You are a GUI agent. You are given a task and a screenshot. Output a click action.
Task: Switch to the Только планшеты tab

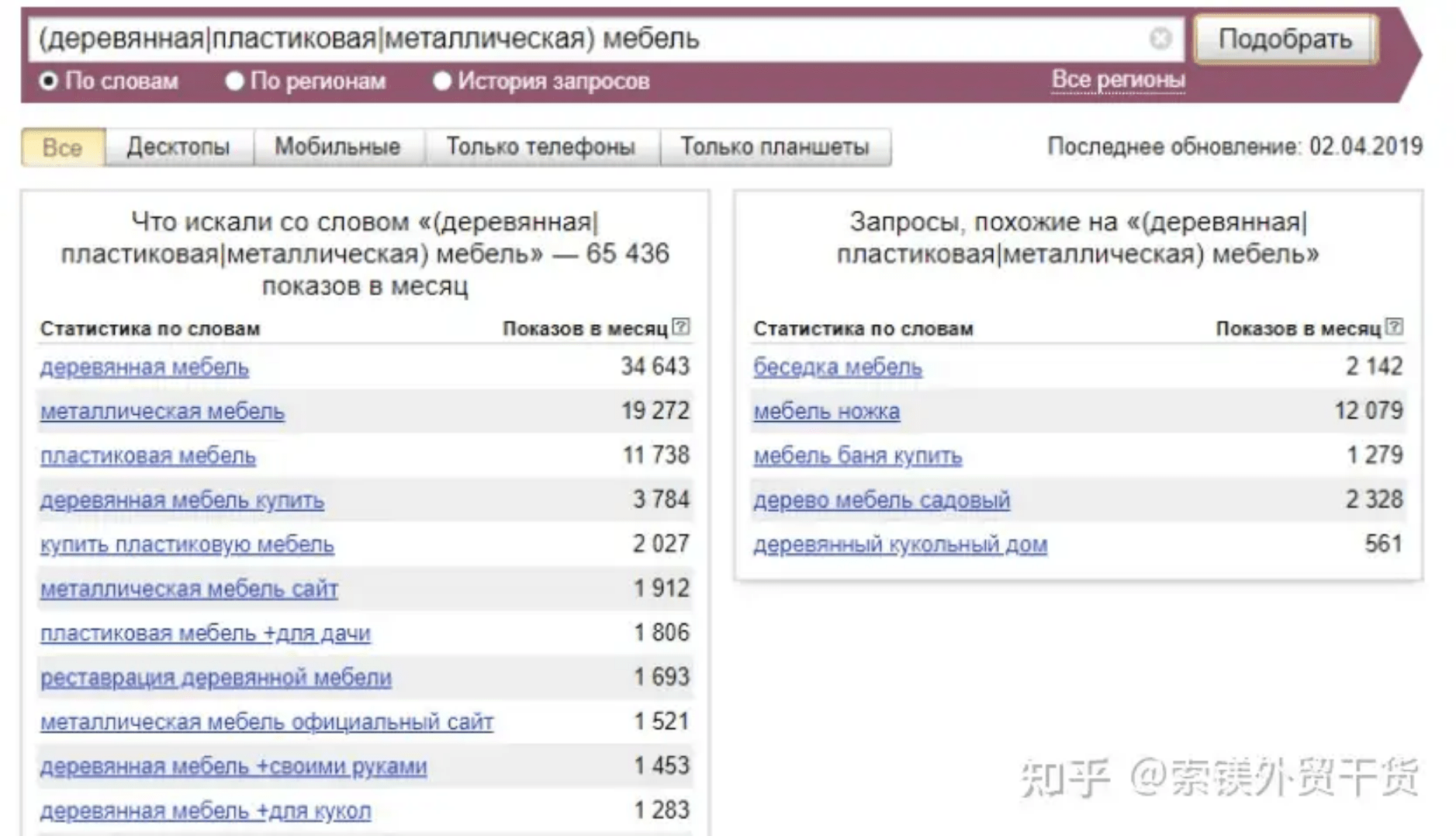[x=774, y=147]
